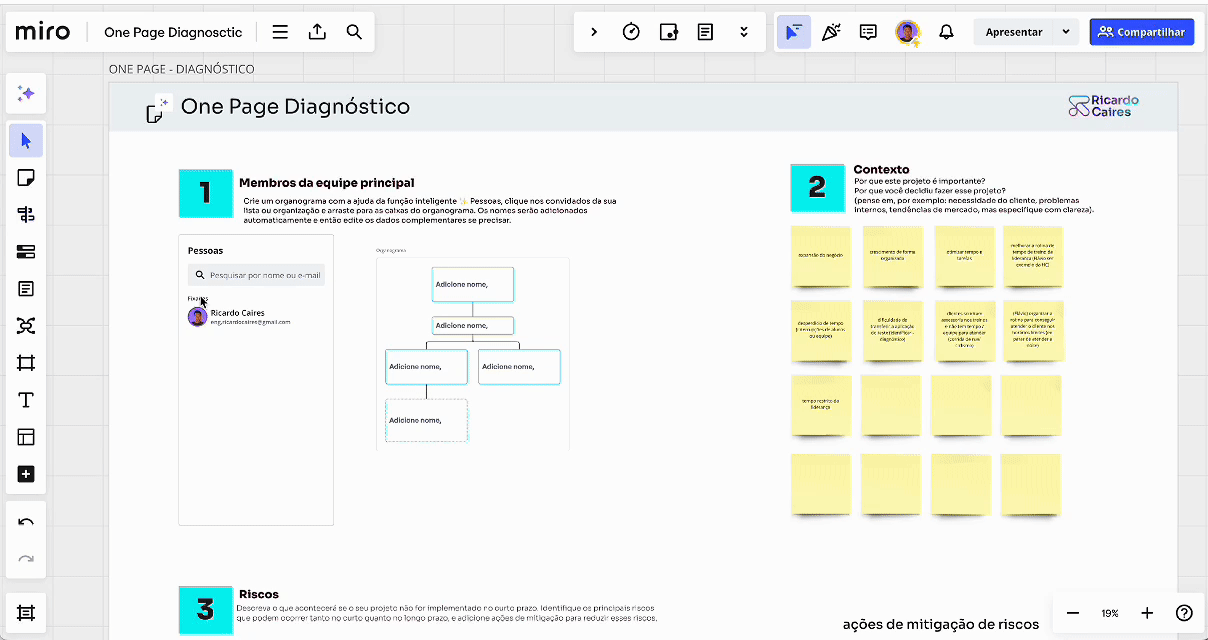Open more tools with the plus icon
This screenshot has height=640, width=1208.
(x=26, y=474)
